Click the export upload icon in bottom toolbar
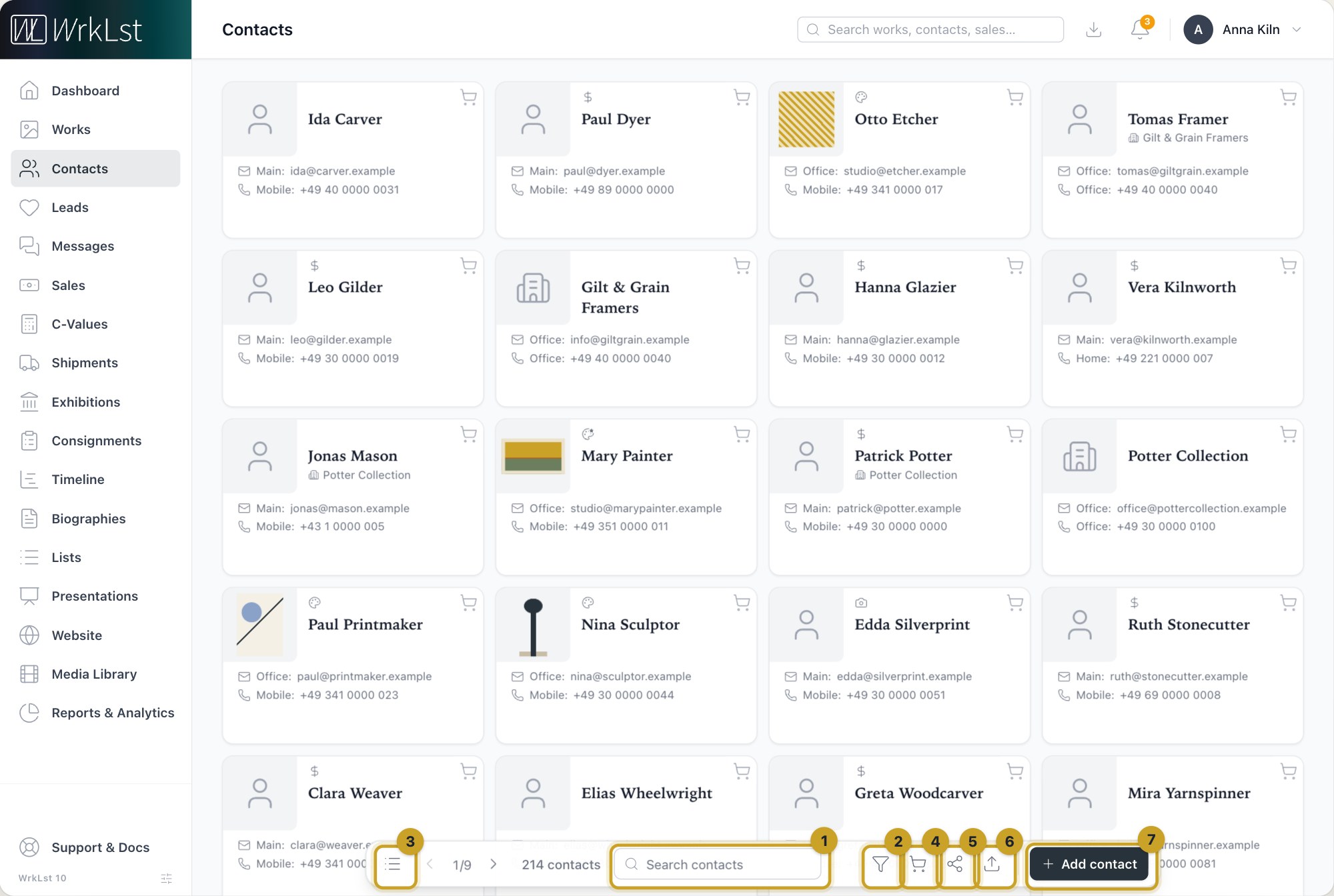The height and width of the screenshot is (896, 1334). click(x=992, y=864)
